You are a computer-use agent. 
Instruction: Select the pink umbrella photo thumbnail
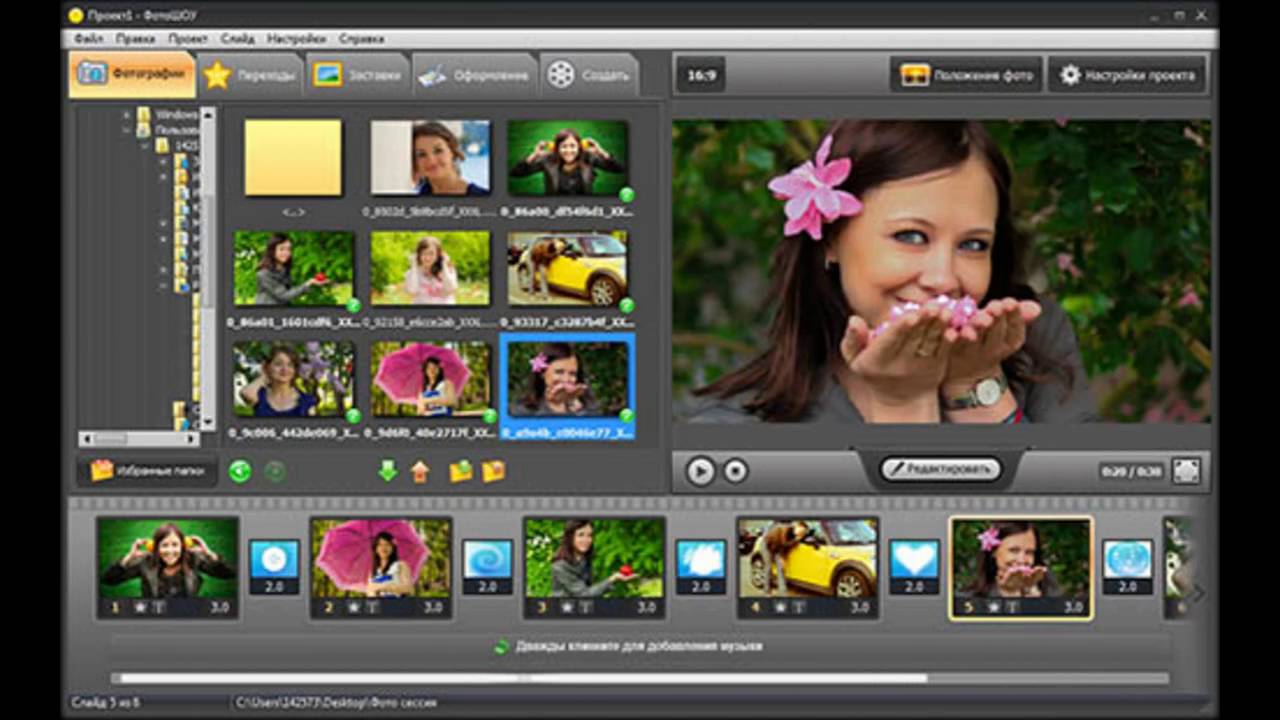pos(431,380)
